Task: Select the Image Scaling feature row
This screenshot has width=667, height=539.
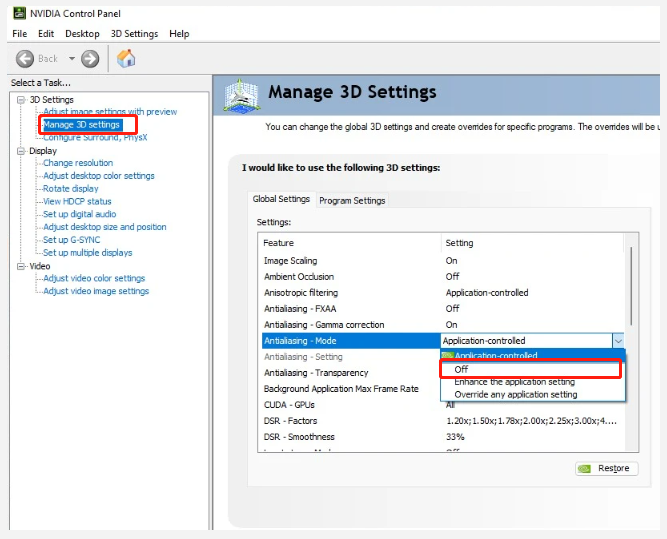Action: coord(442,261)
